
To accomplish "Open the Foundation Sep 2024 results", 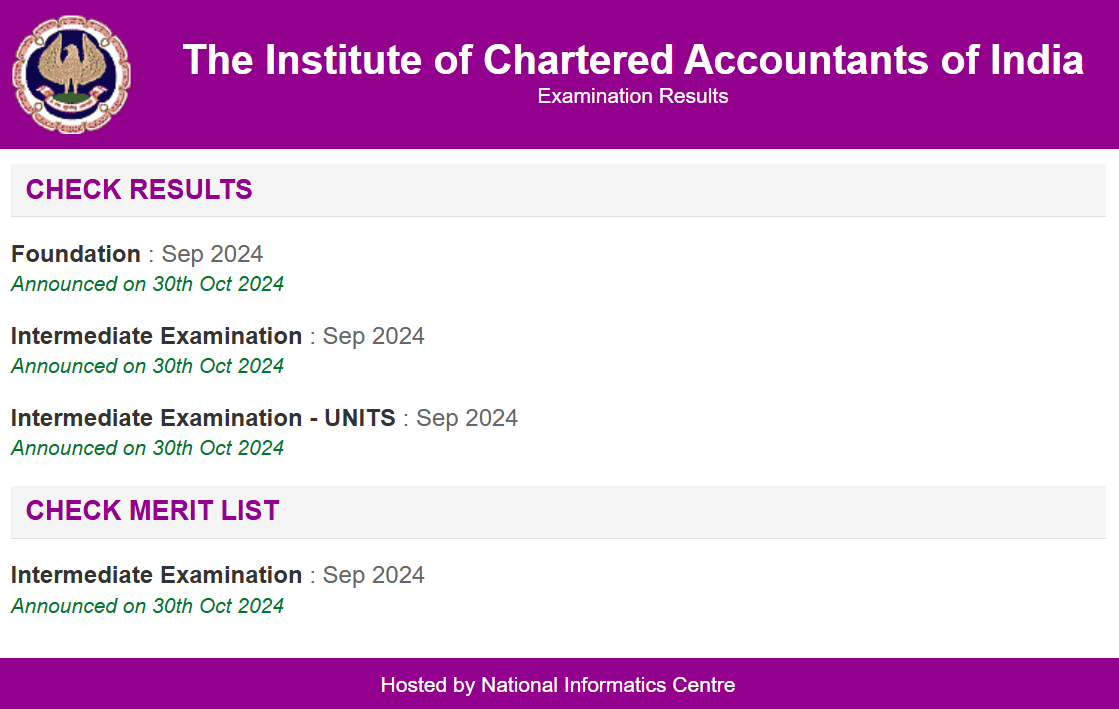I will [x=75, y=254].
